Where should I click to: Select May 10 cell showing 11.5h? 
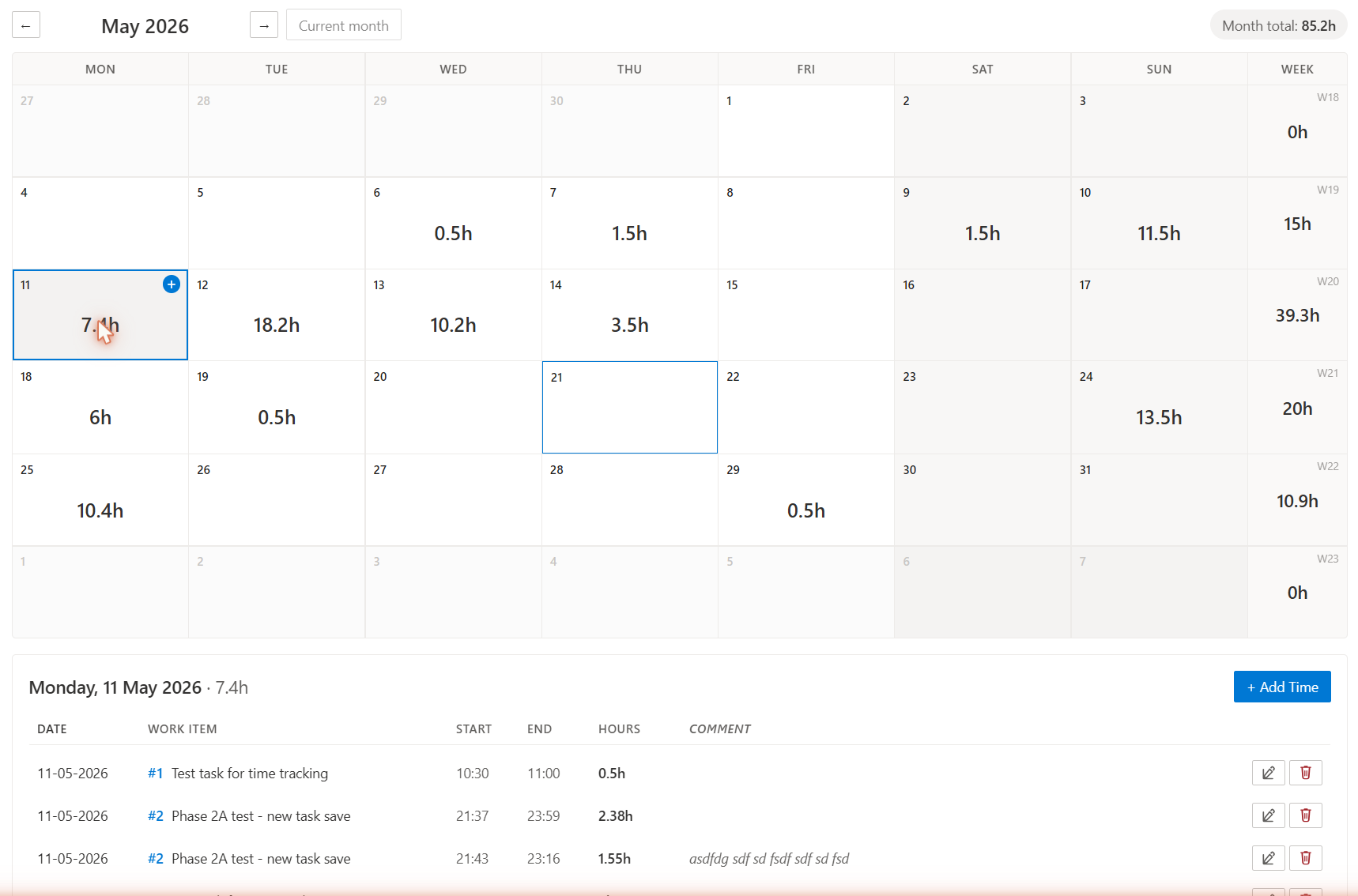coord(1159,223)
